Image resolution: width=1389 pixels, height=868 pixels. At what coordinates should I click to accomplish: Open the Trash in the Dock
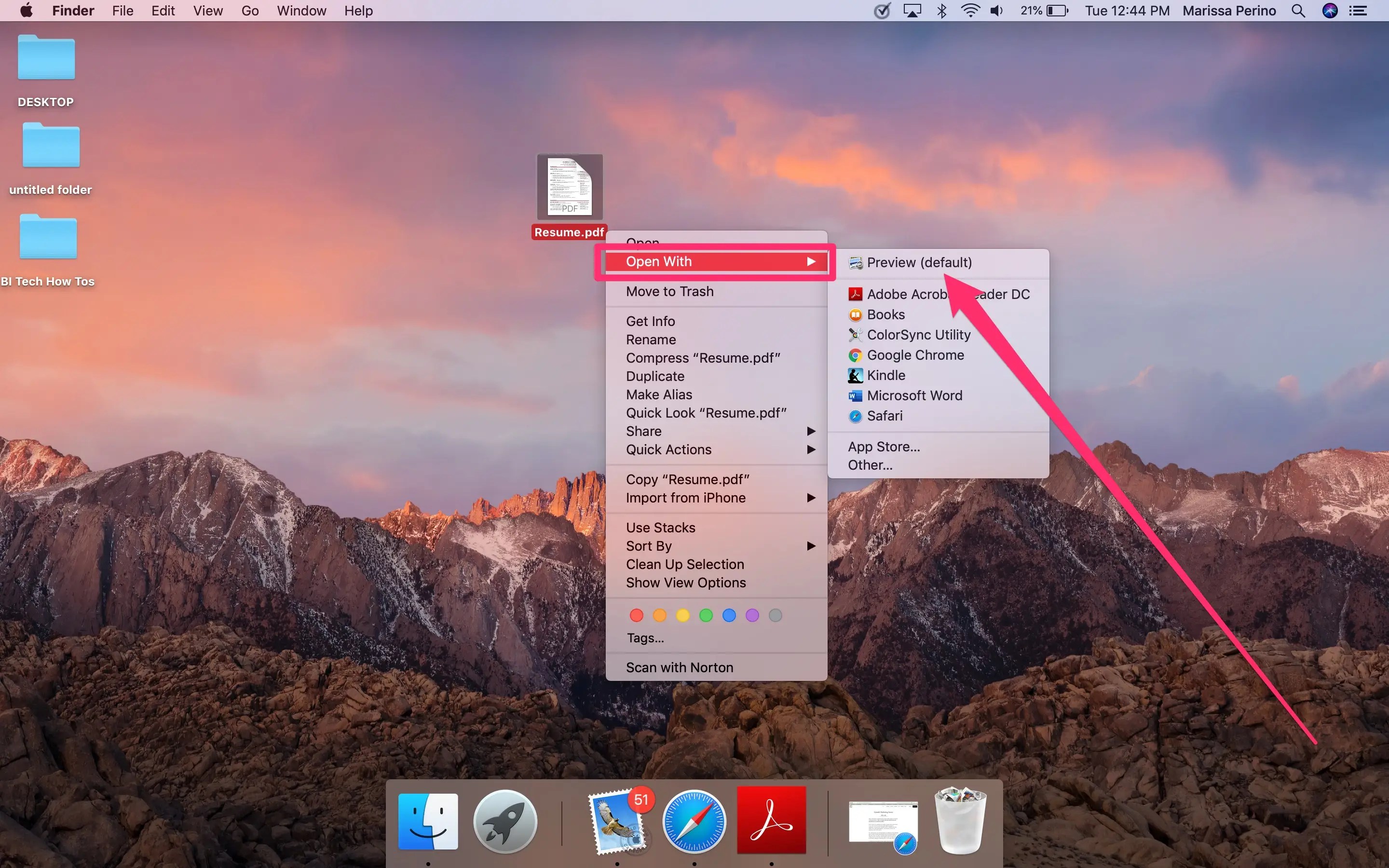point(960,821)
